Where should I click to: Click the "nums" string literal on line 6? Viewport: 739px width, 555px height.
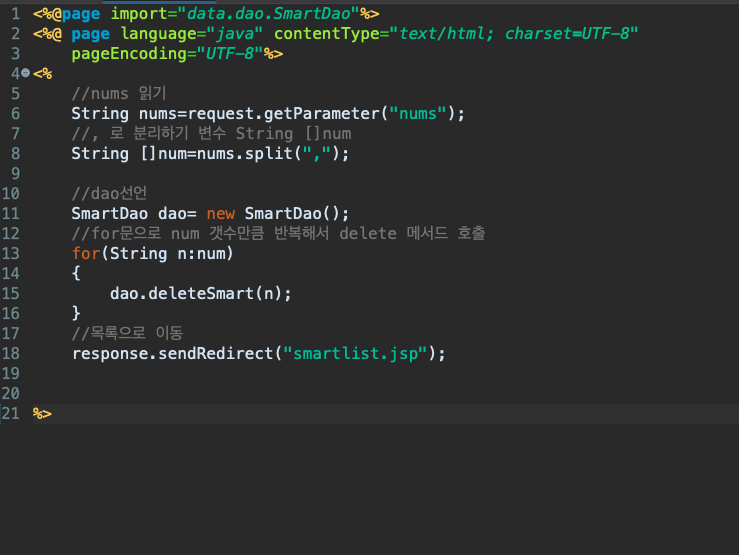click(418, 114)
